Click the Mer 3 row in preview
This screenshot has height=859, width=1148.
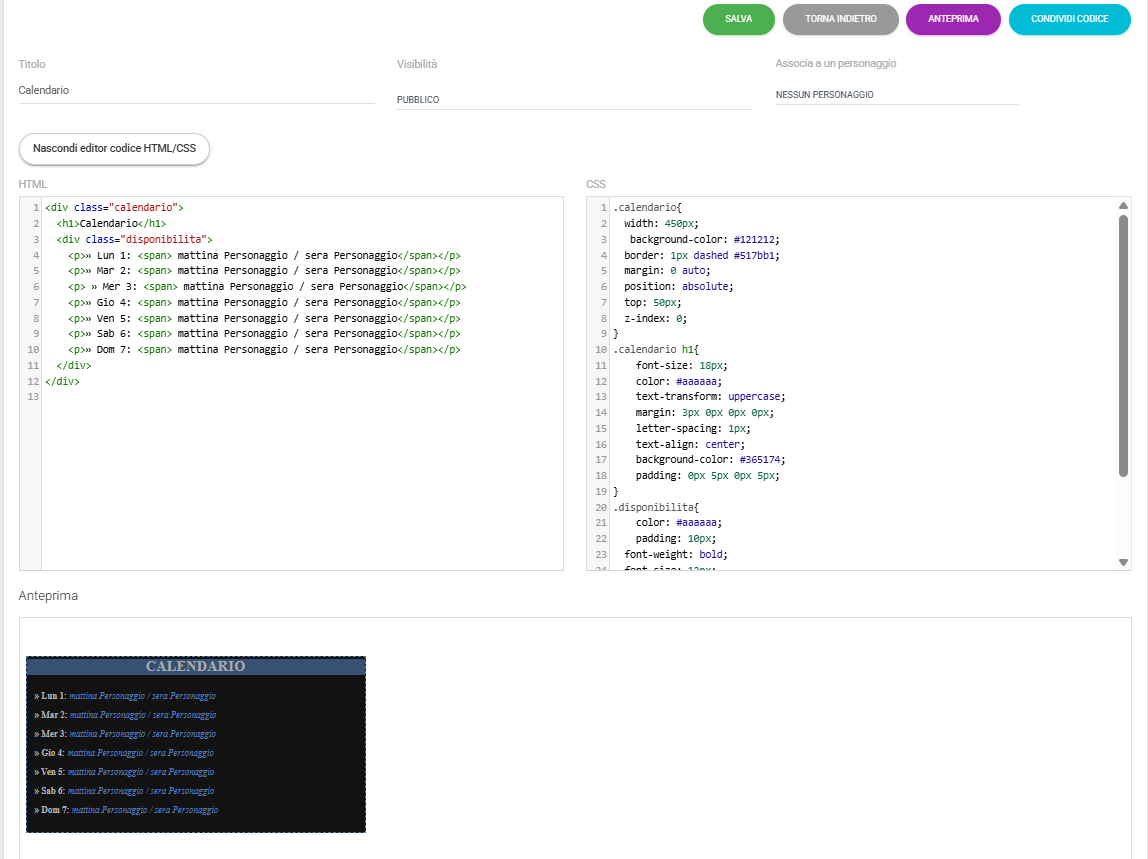pyautogui.click(x=124, y=734)
